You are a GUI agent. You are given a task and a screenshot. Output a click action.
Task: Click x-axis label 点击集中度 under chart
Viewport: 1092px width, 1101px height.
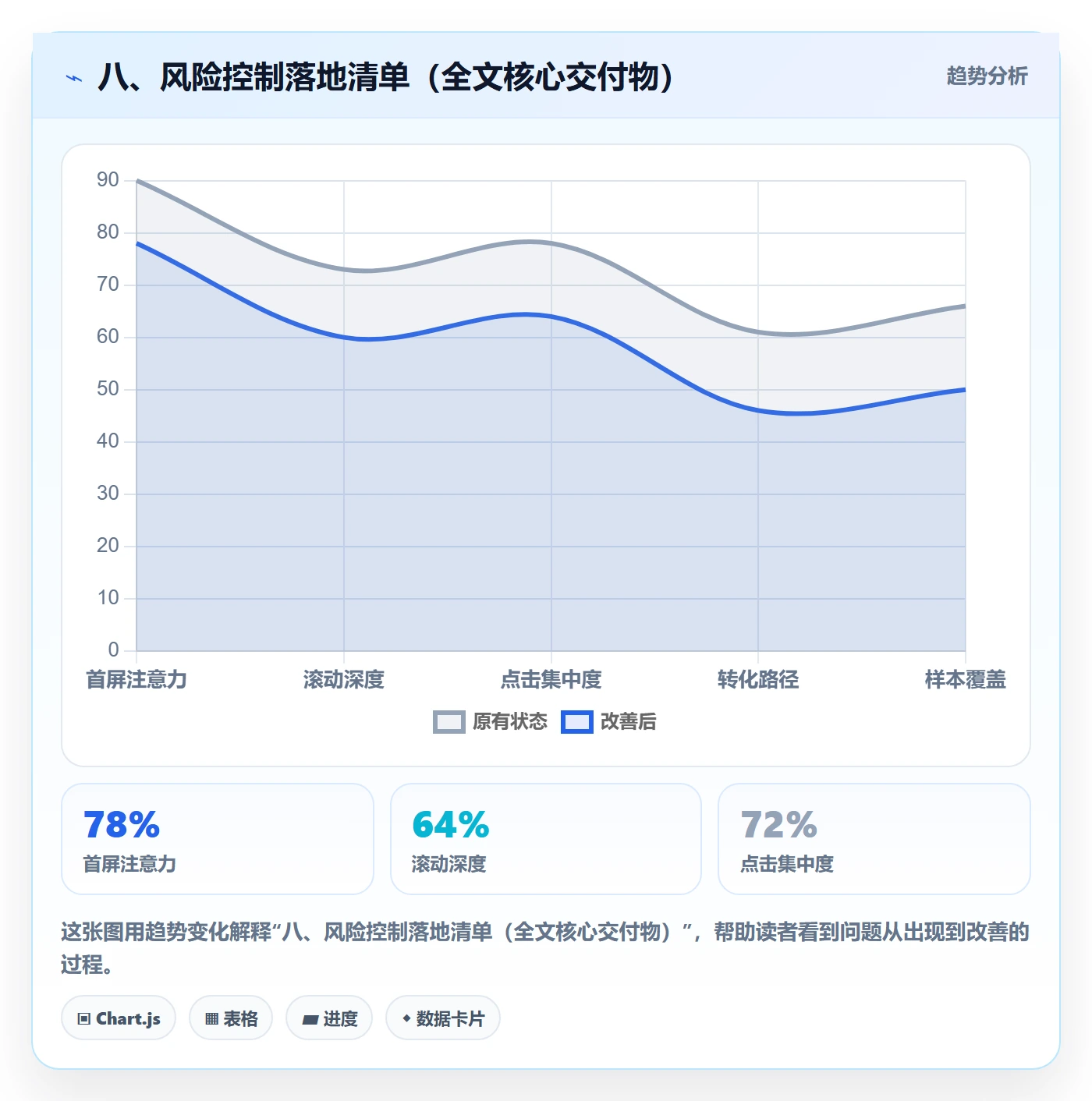coord(551,680)
